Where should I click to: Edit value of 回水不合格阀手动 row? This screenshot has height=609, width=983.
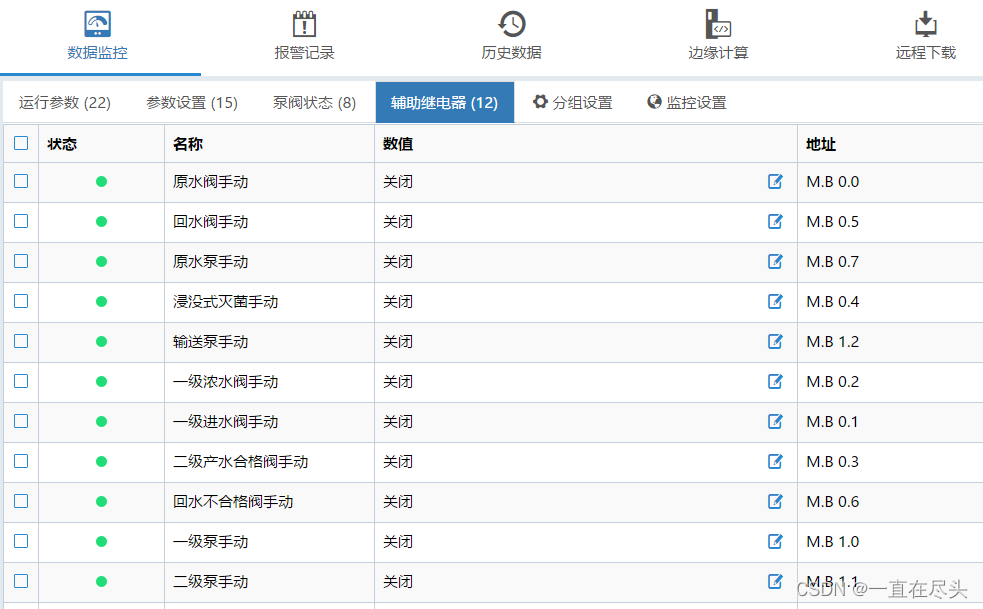775,501
